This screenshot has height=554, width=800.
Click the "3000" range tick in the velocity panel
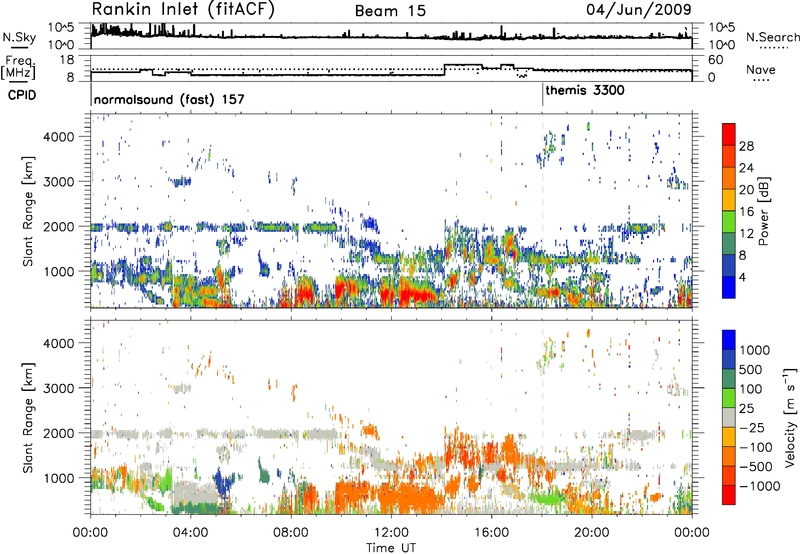tap(58, 388)
